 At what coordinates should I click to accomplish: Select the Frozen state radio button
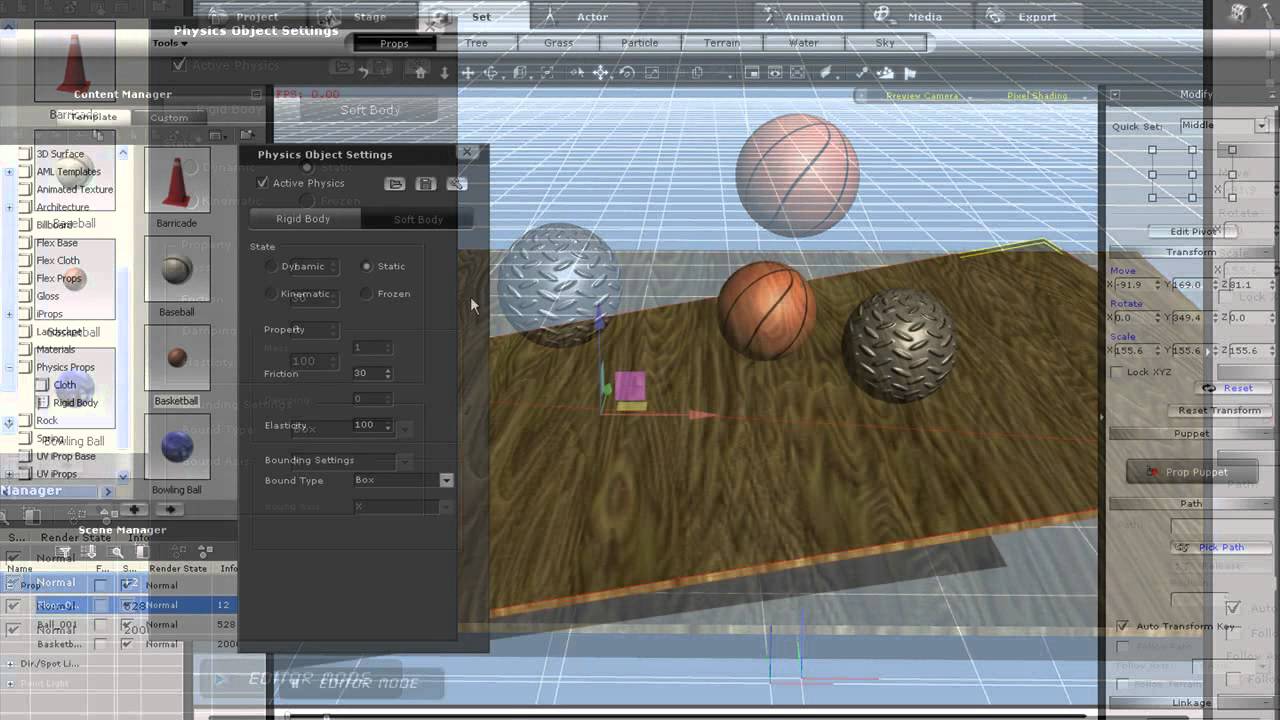(367, 294)
